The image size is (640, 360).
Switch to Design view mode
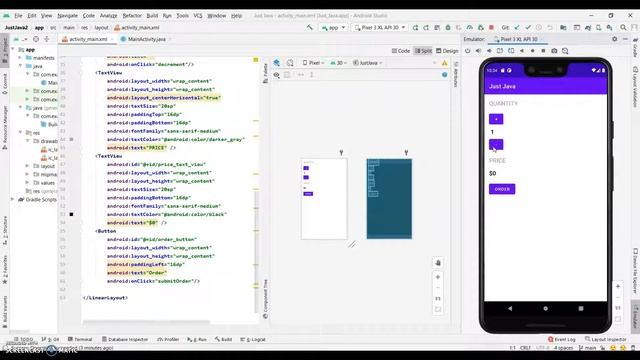pyautogui.click(x=447, y=51)
